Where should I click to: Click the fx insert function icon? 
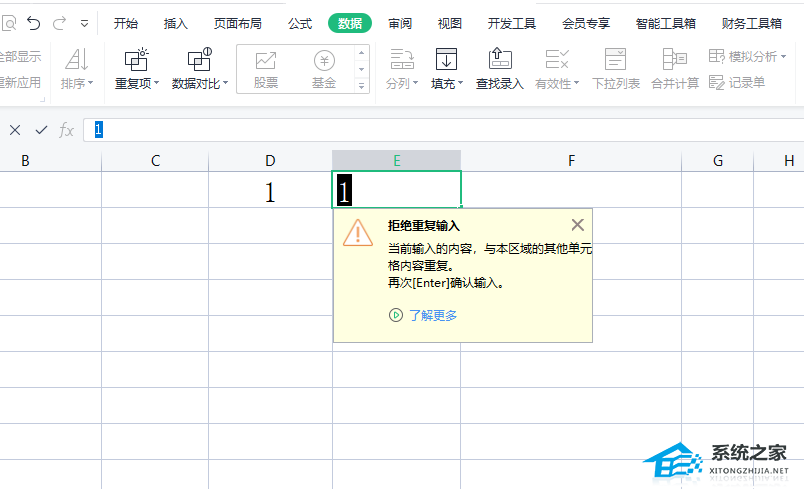click(x=66, y=130)
